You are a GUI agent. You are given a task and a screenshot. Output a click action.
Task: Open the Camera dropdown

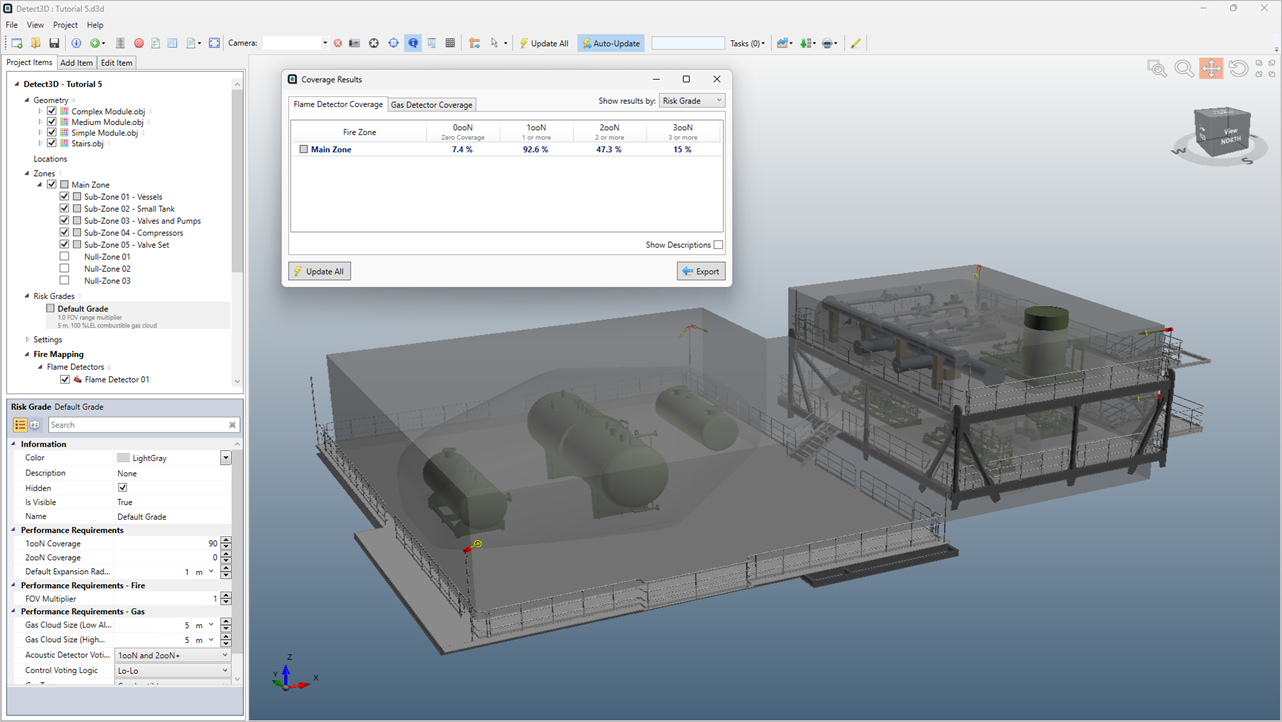(x=324, y=43)
